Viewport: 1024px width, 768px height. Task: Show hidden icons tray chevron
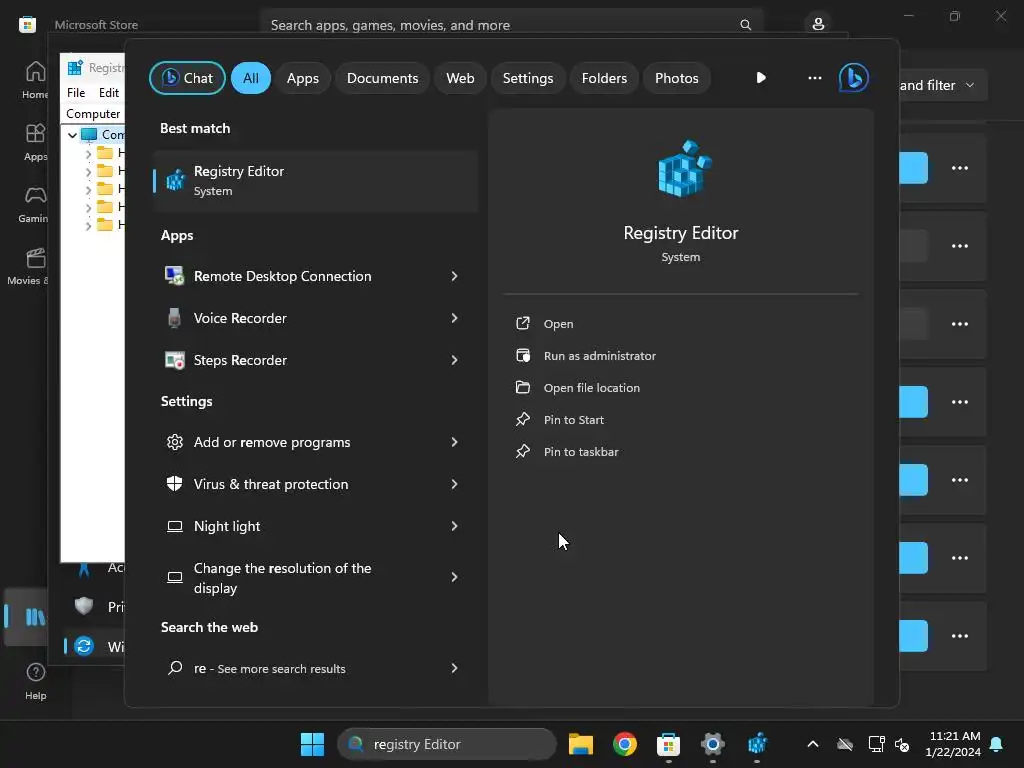(x=812, y=744)
